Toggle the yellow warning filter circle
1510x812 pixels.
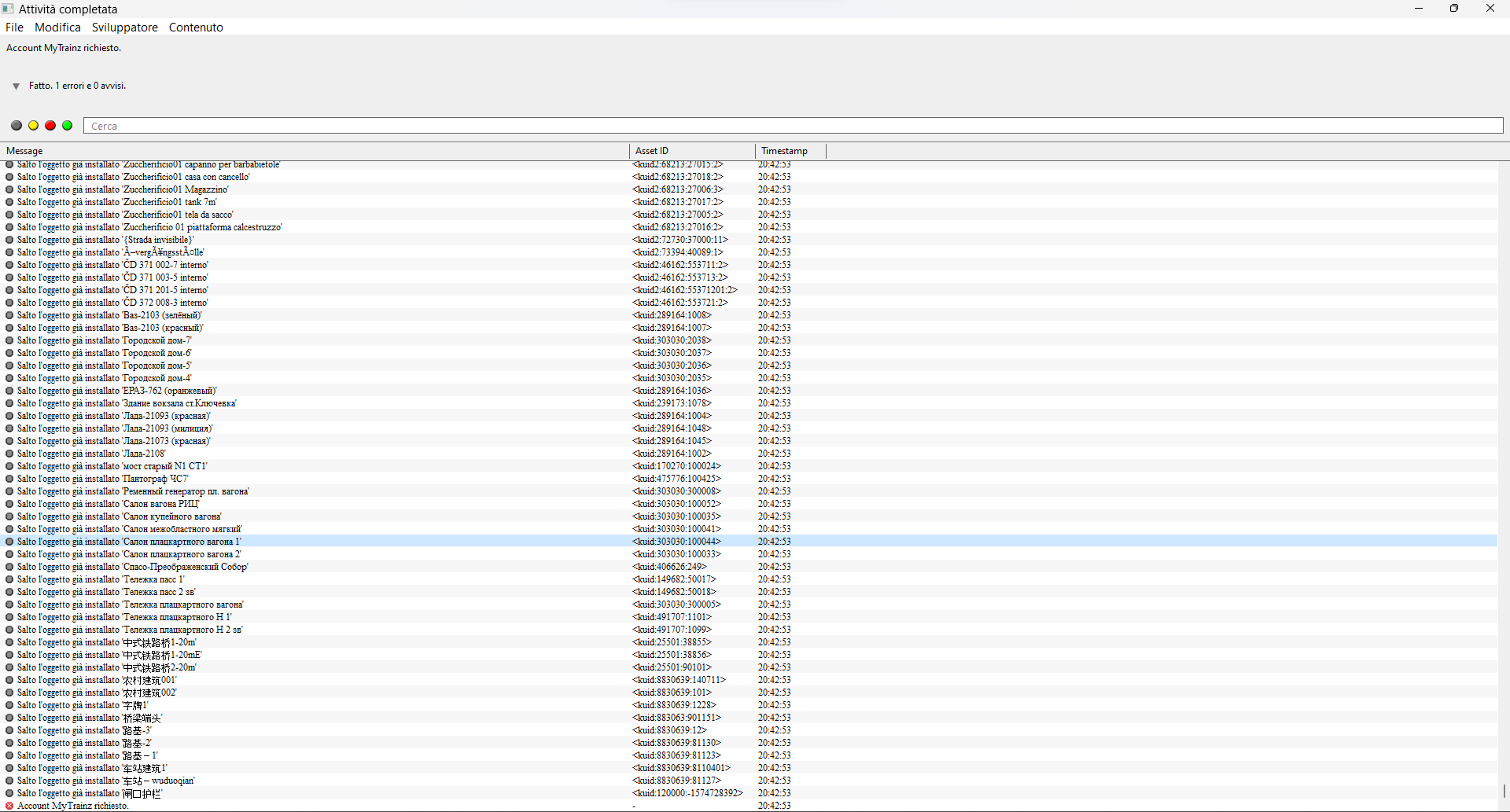(x=33, y=126)
